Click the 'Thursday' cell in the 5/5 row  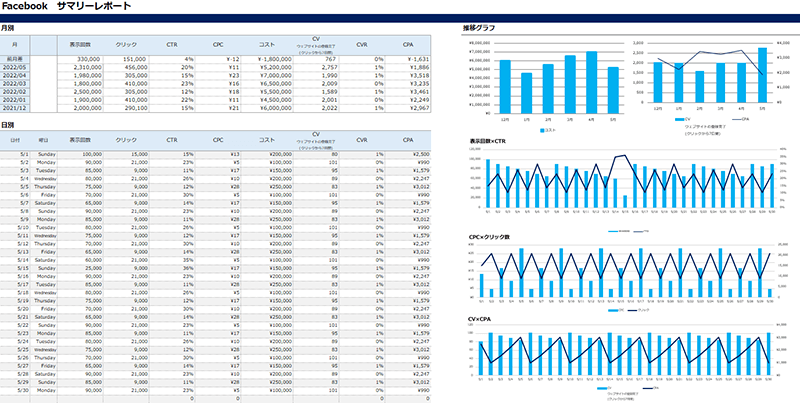pos(43,187)
